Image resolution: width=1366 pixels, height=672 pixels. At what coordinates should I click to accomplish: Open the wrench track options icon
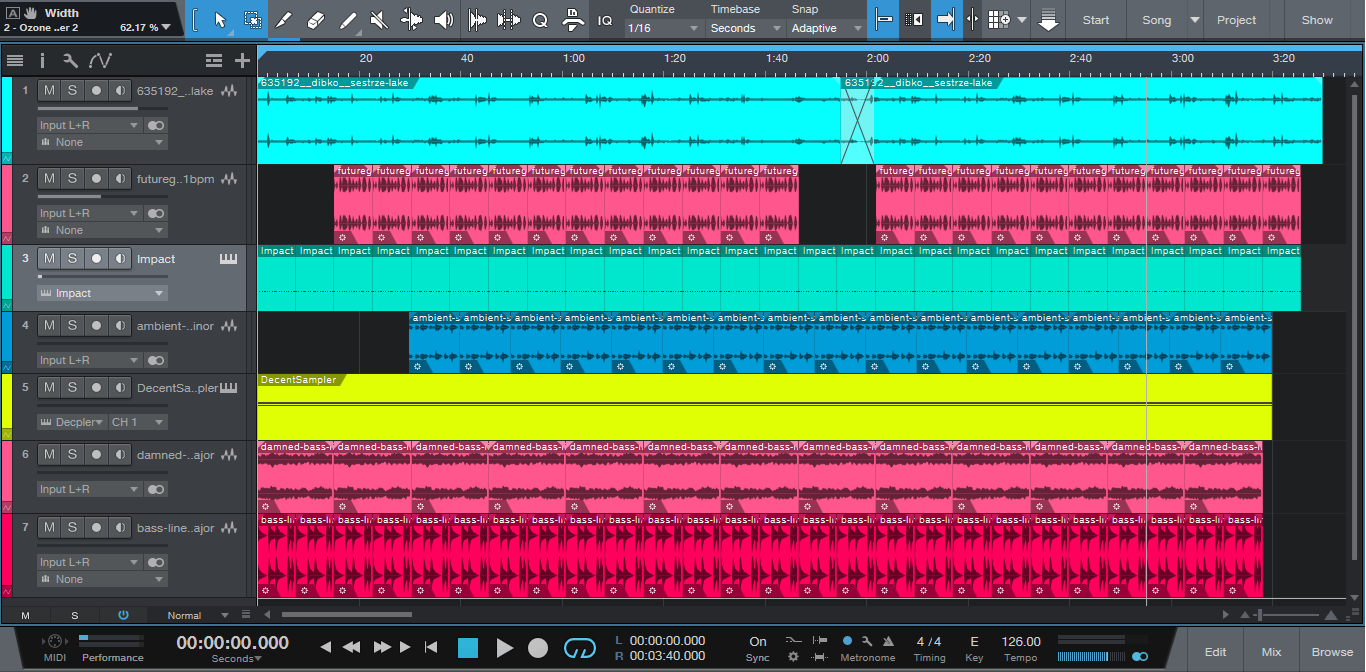[x=70, y=61]
